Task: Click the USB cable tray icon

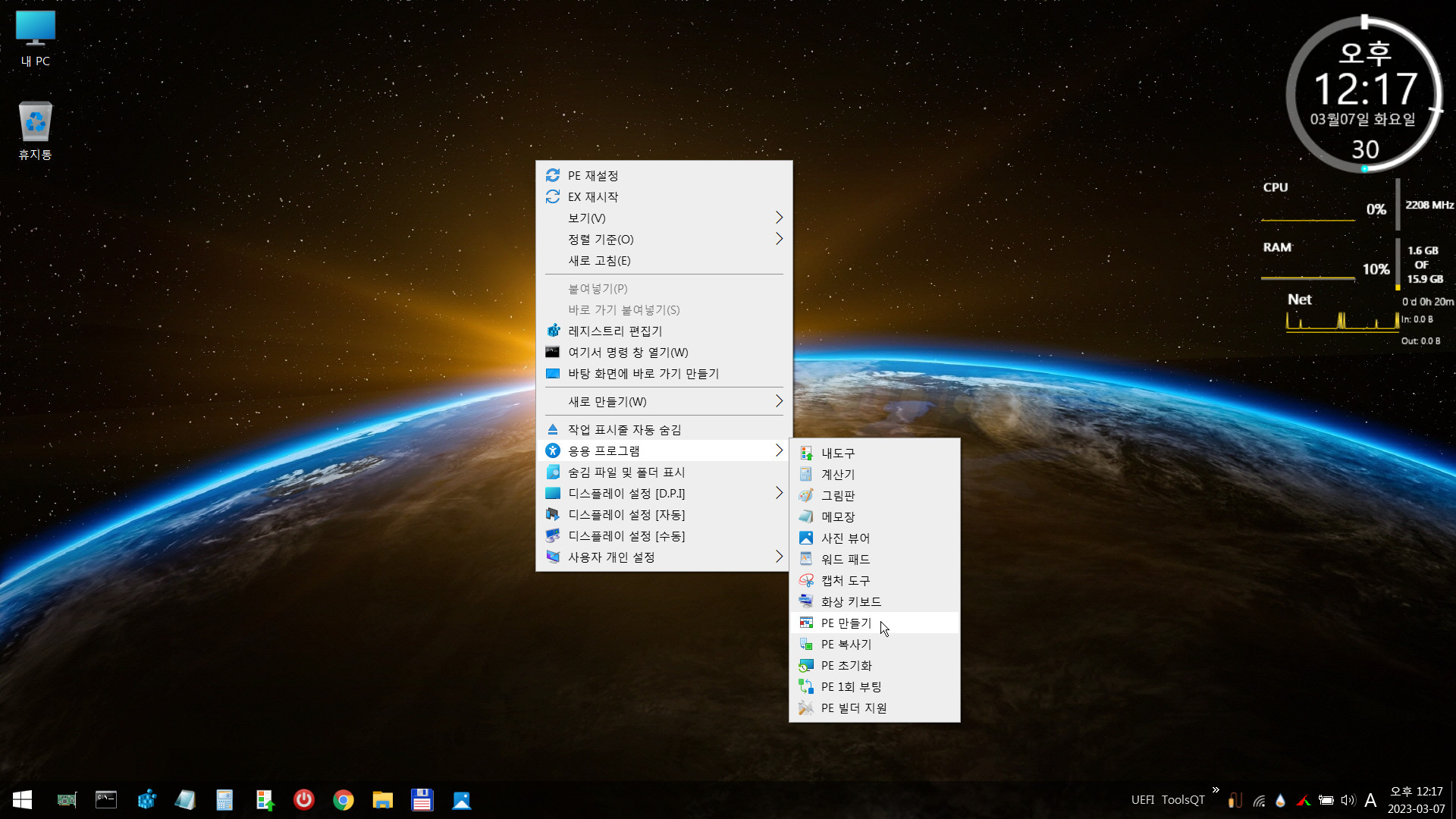Action: pos(1235,800)
